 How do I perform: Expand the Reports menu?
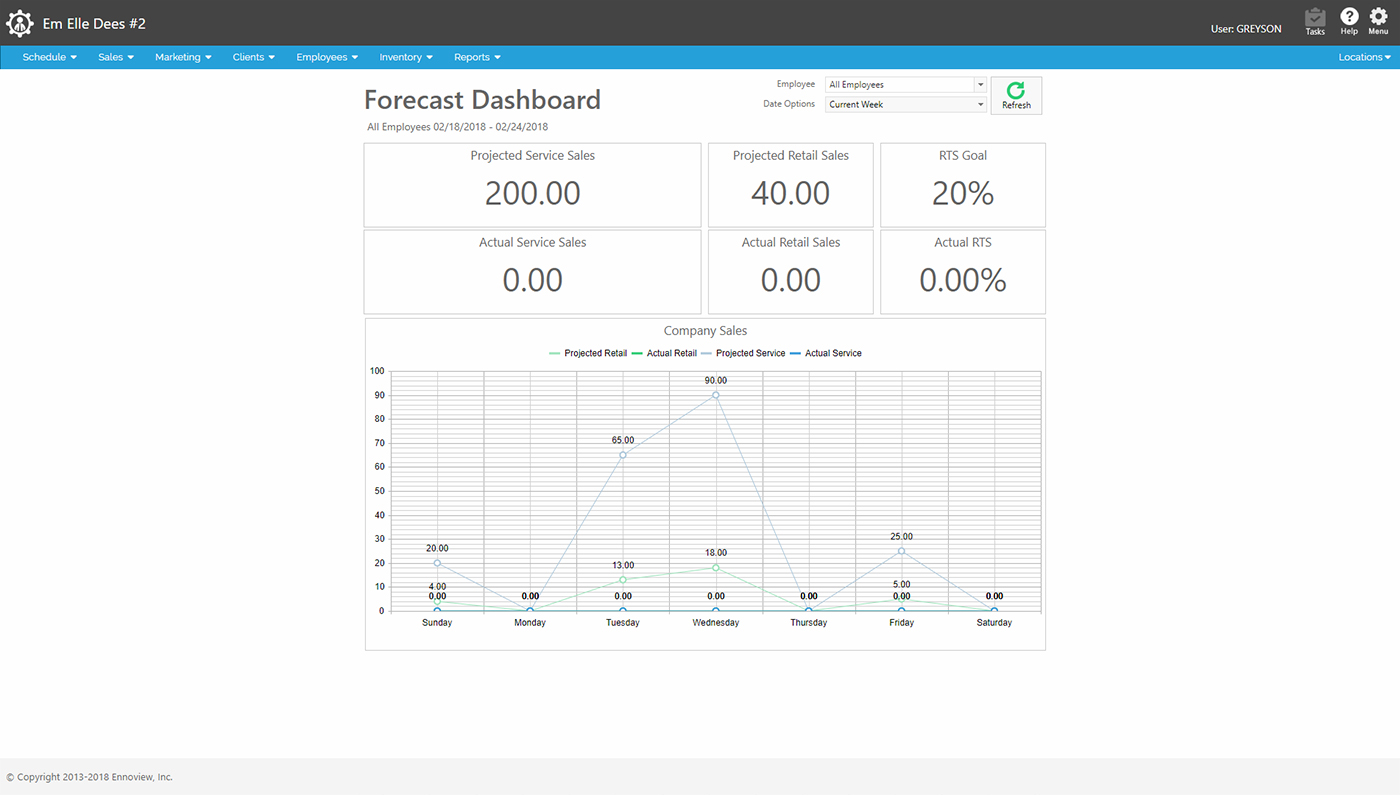point(477,57)
